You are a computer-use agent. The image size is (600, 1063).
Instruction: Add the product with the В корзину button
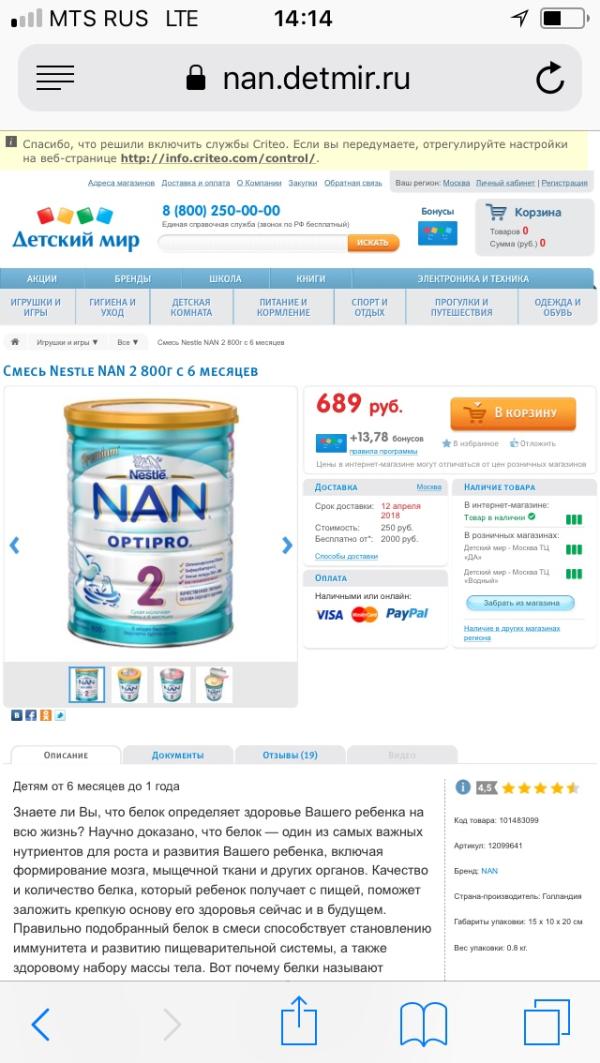513,413
